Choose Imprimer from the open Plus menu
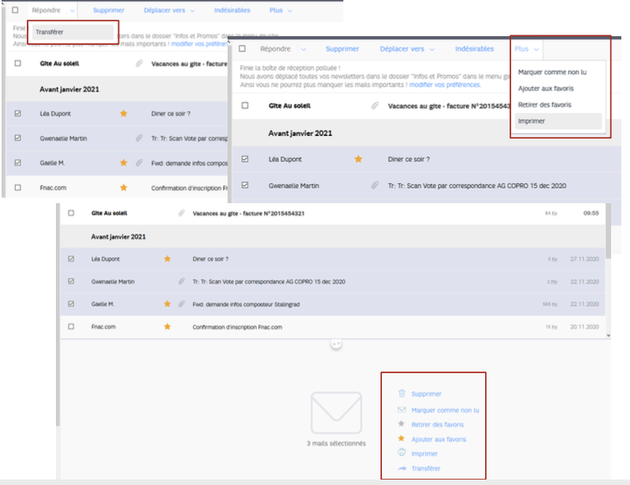 [x=530, y=121]
